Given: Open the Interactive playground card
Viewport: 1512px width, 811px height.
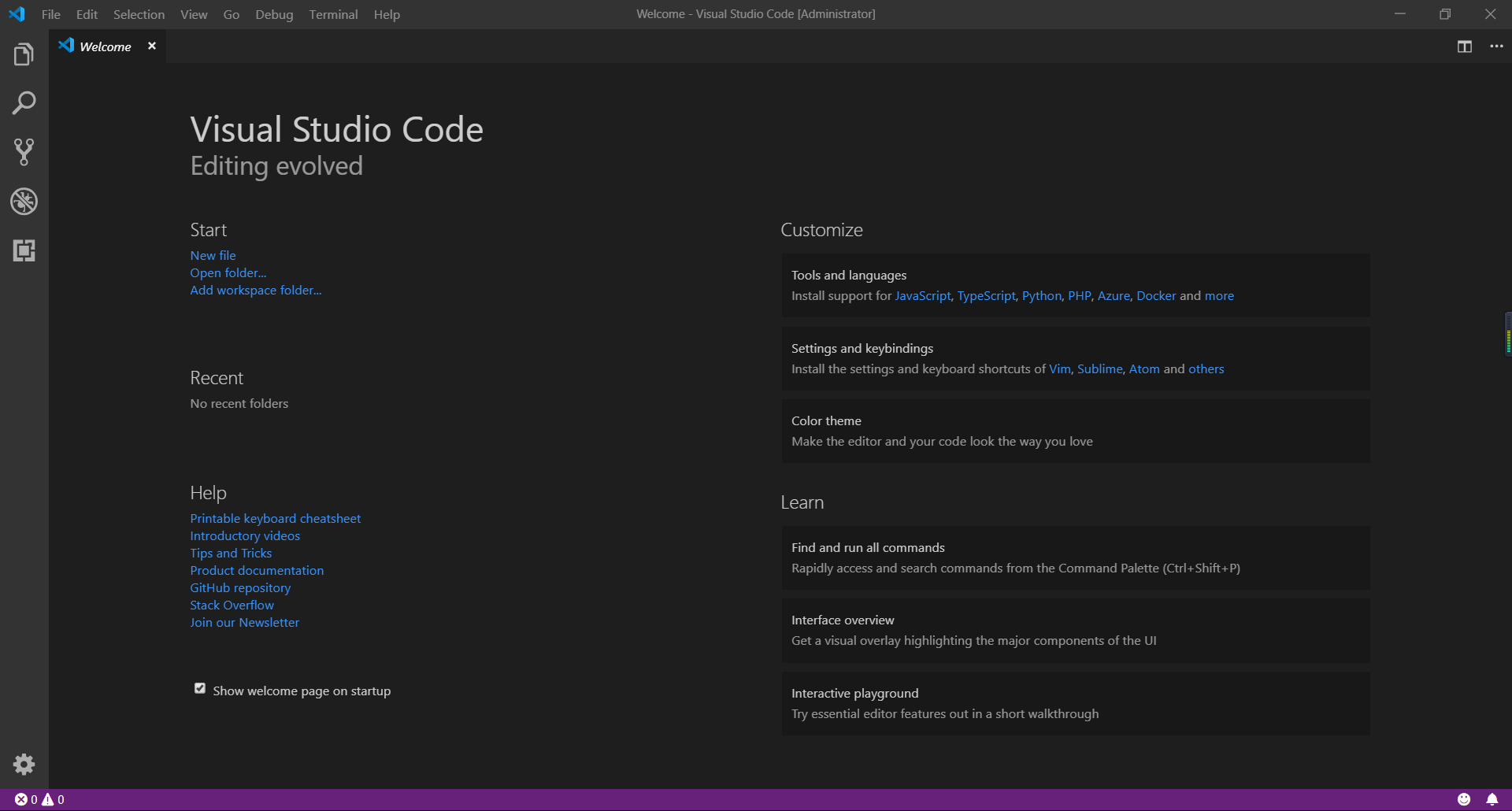Looking at the screenshot, I should point(1075,703).
